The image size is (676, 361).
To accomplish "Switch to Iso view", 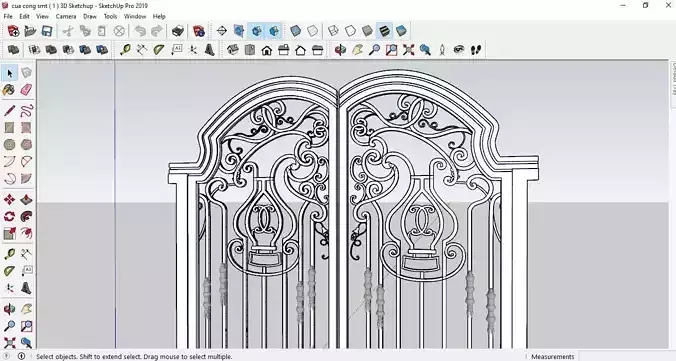I will 233,50.
